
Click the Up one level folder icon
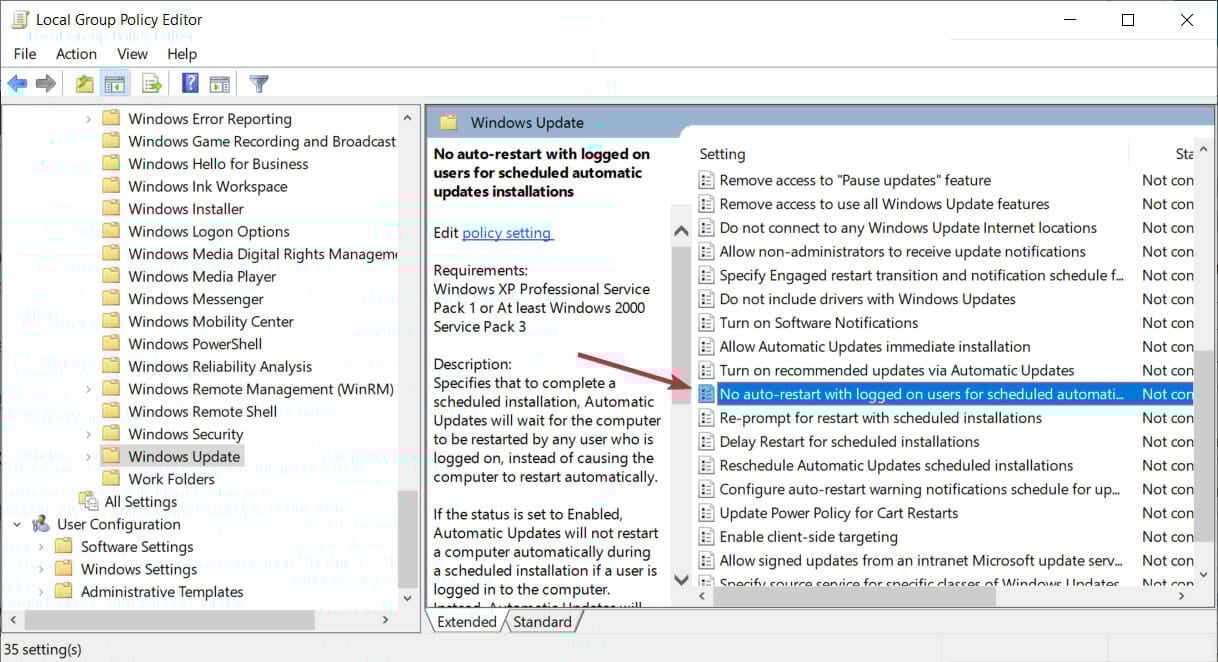tap(84, 84)
